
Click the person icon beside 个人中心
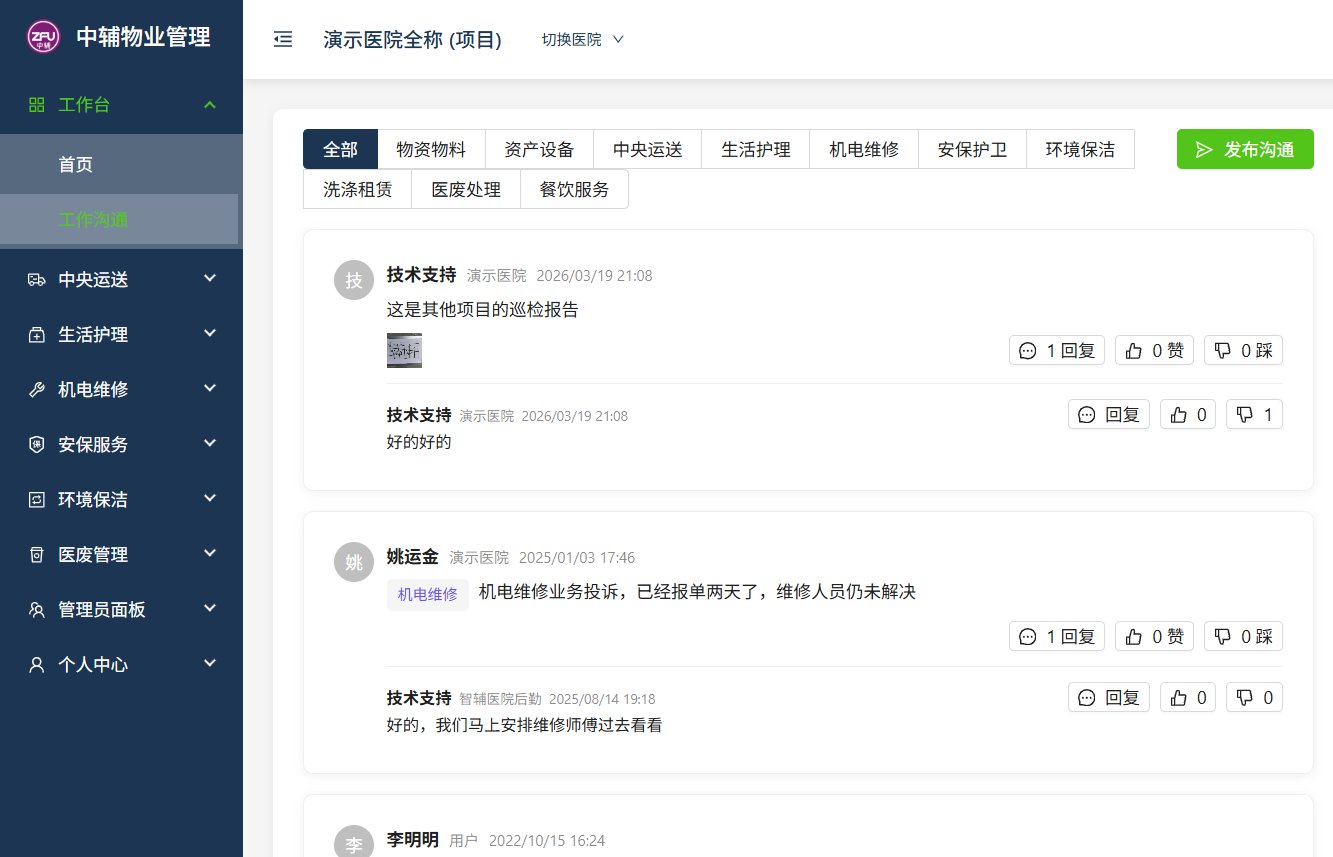tap(37, 665)
